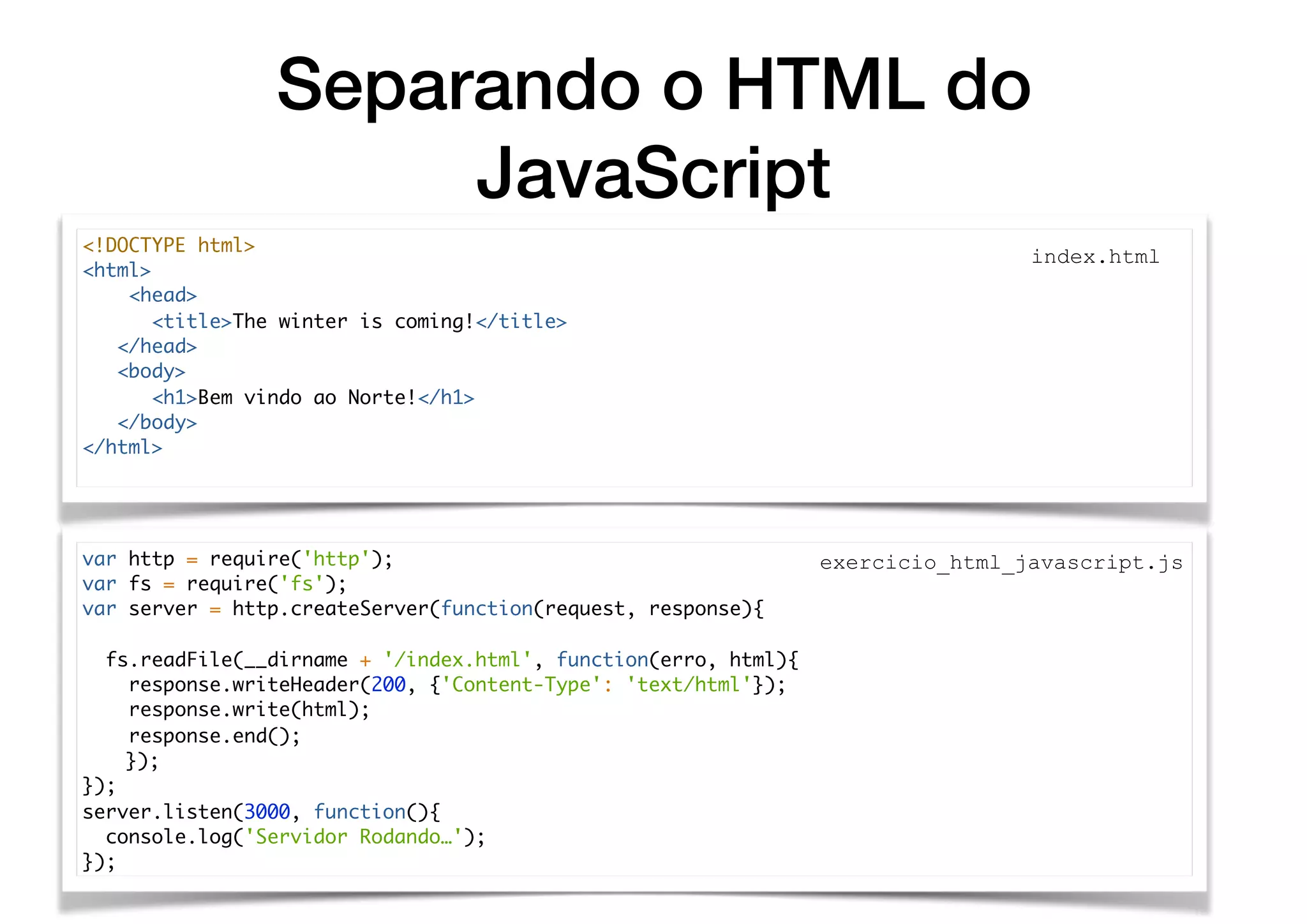Click the 'response.write(html);' line
The width and height of the screenshot is (1307, 924).
point(249,710)
